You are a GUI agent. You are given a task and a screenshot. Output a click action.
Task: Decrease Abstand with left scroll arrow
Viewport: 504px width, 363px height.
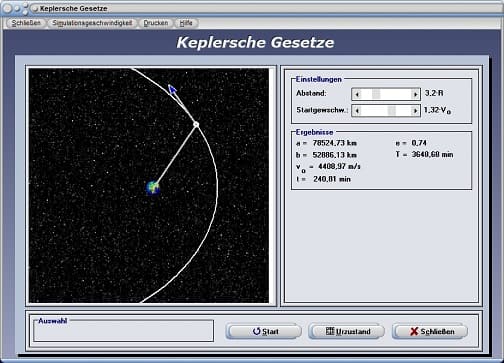tap(357, 94)
